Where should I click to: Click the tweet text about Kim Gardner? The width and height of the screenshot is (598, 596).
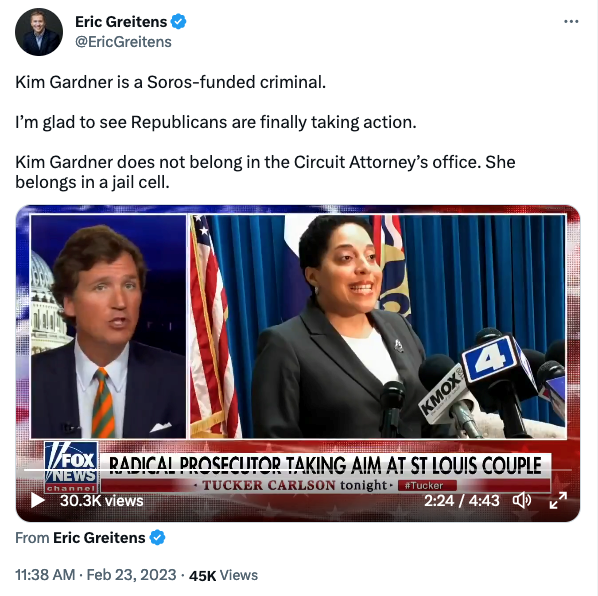[x=265, y=132]
